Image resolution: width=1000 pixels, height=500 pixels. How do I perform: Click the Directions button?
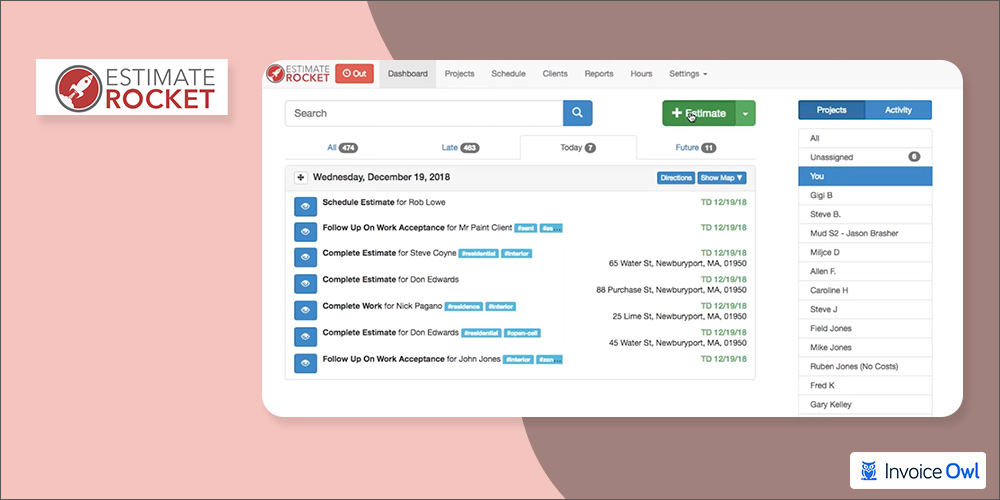[676, 178]
